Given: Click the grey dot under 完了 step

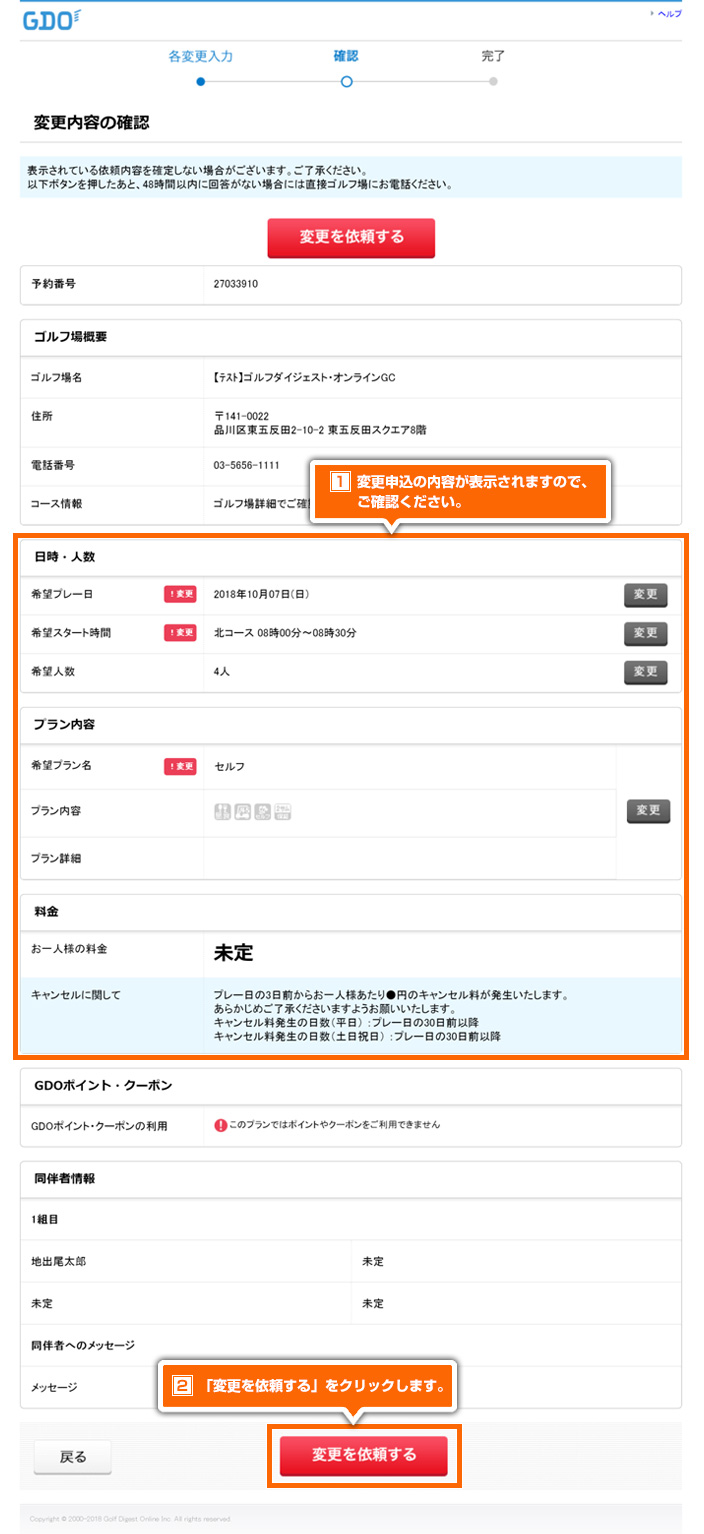Looking at the screenshot, I should pos(493,81).
